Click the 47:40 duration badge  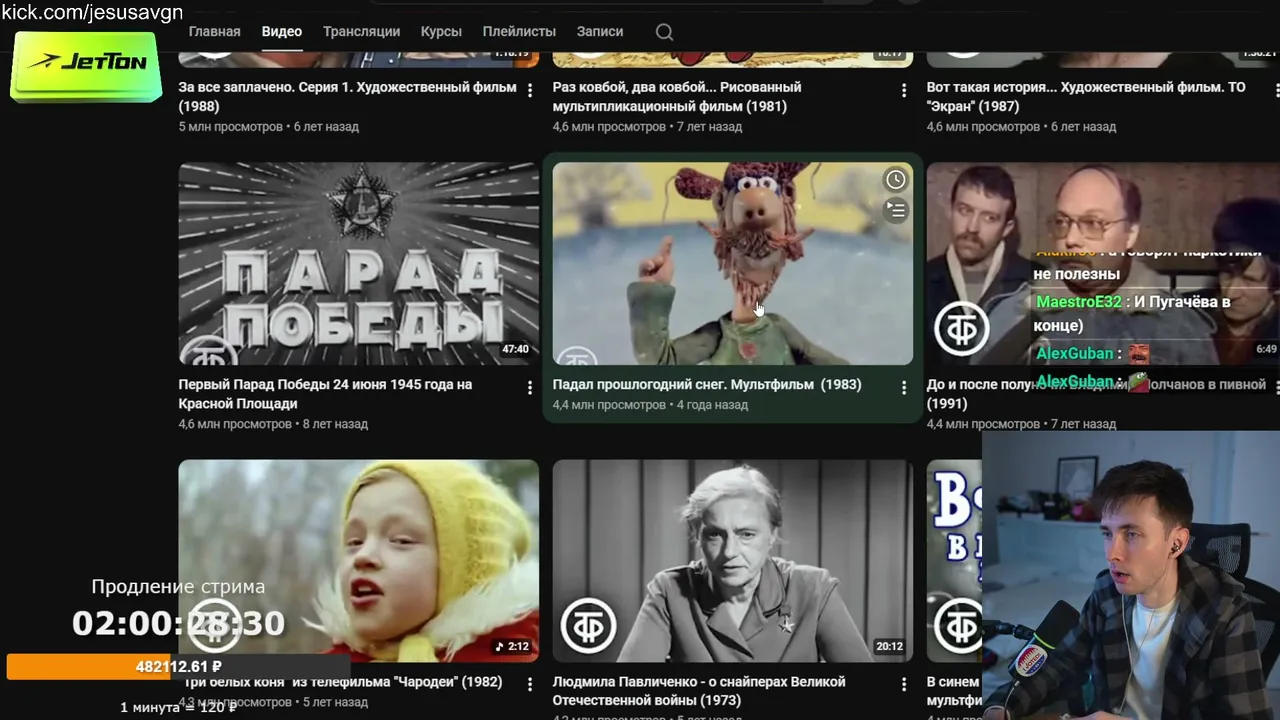point(515,349)
